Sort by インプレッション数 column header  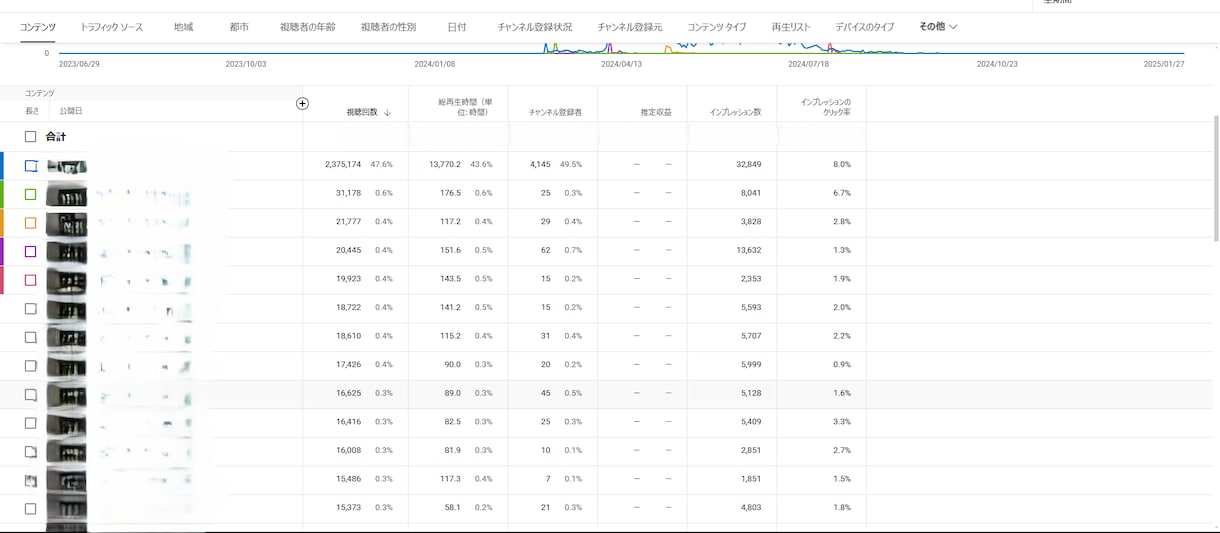pos(736,112)
